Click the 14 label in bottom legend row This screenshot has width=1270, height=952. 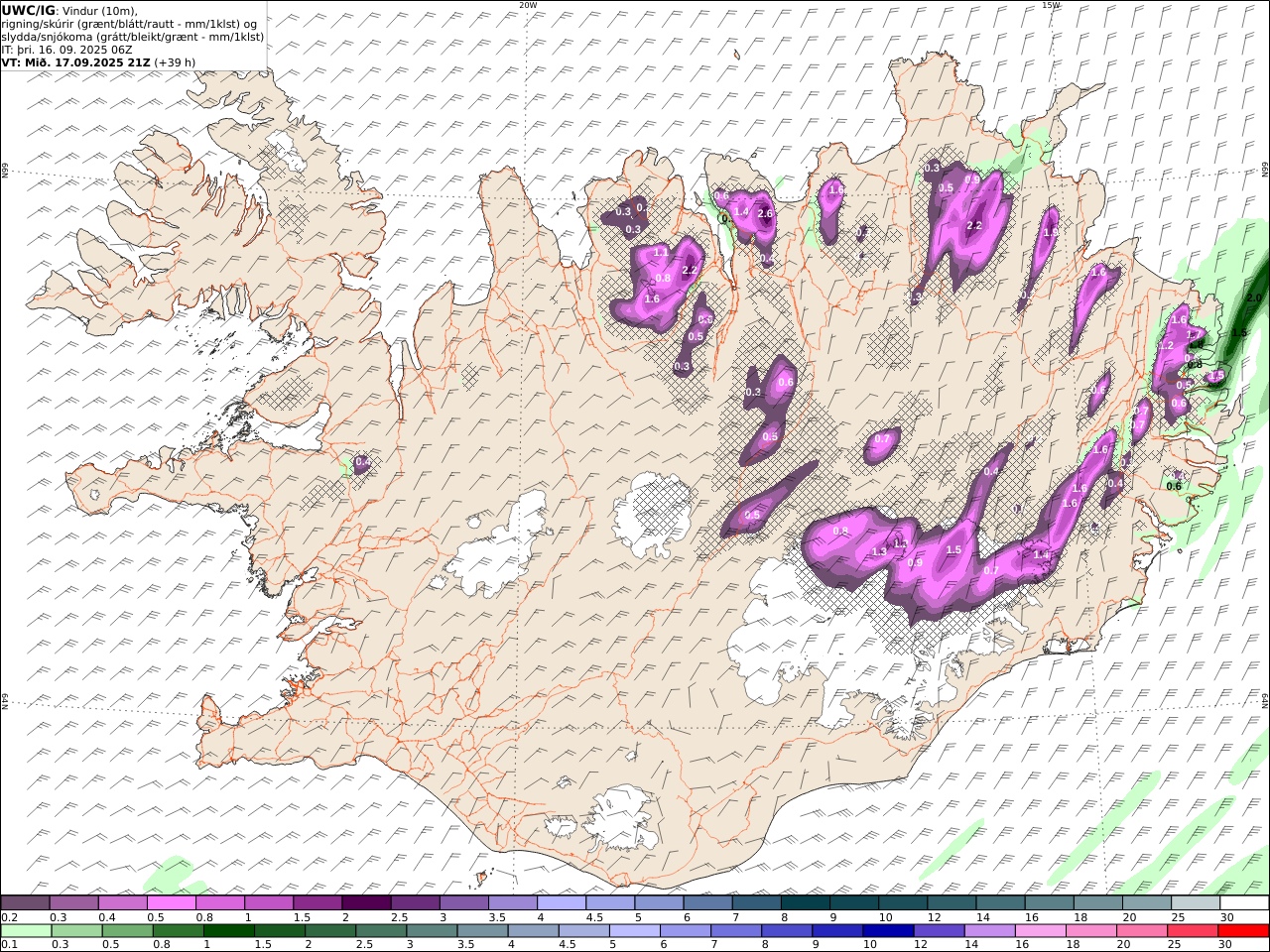[x=971, y=945]
